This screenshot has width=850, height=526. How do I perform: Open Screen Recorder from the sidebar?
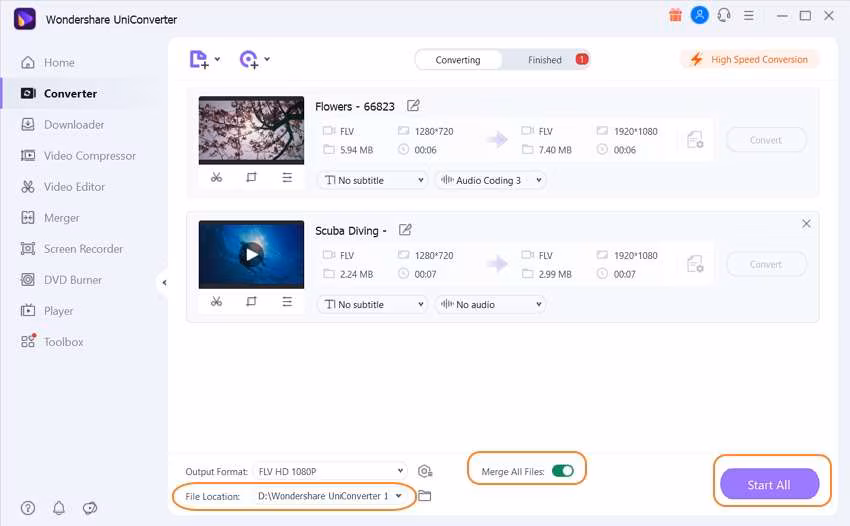(x=83, y=249)
